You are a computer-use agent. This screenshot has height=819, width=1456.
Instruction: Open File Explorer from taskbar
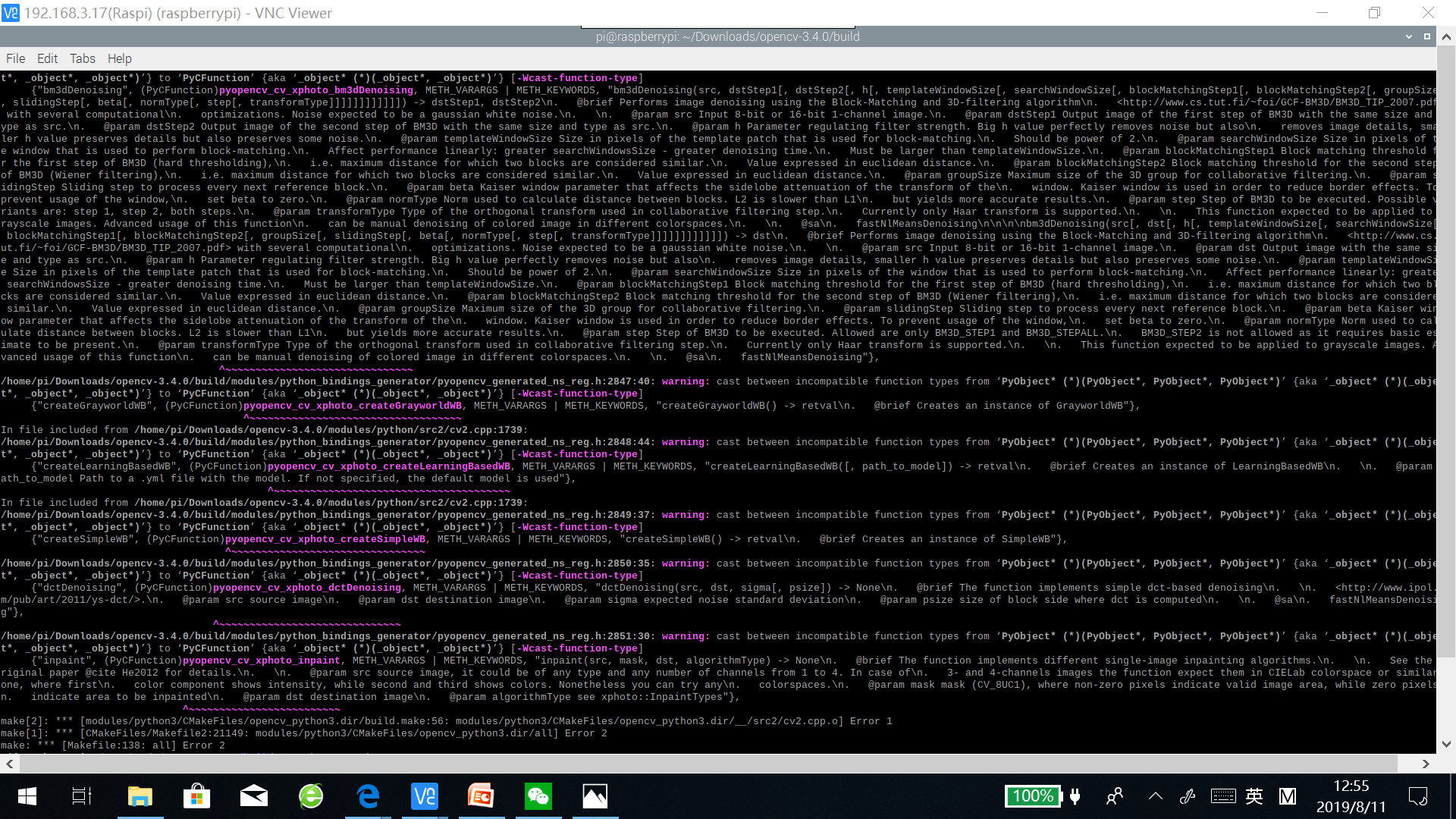point(140,796)
